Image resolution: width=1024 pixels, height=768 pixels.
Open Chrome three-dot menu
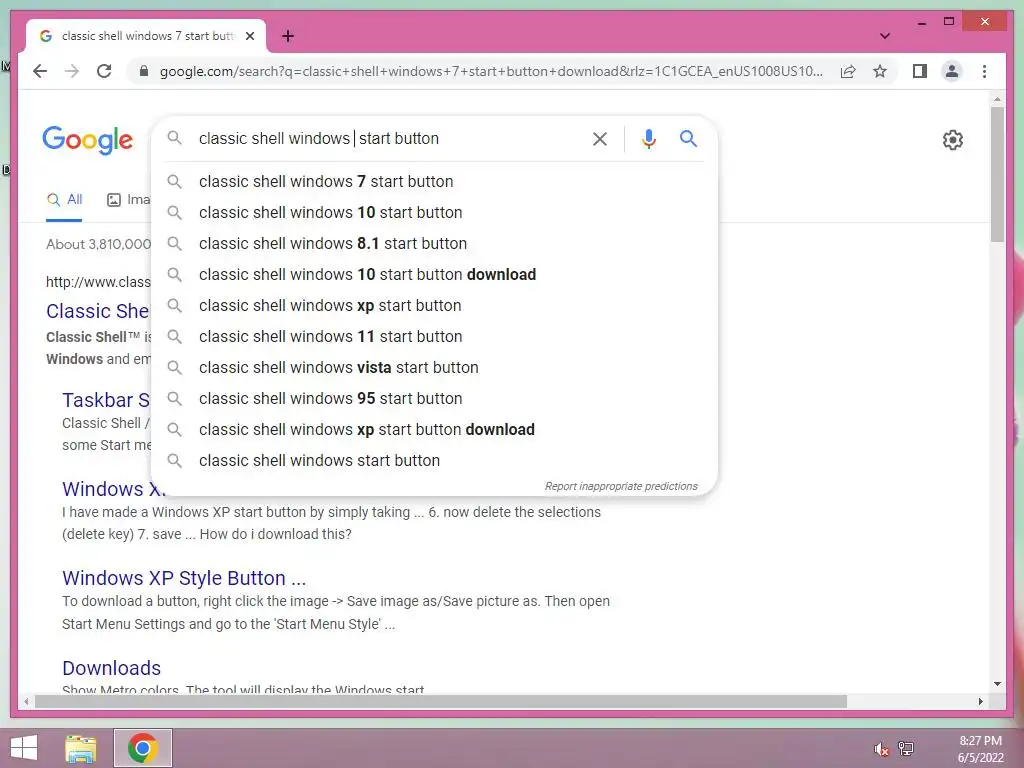(984, 71)
